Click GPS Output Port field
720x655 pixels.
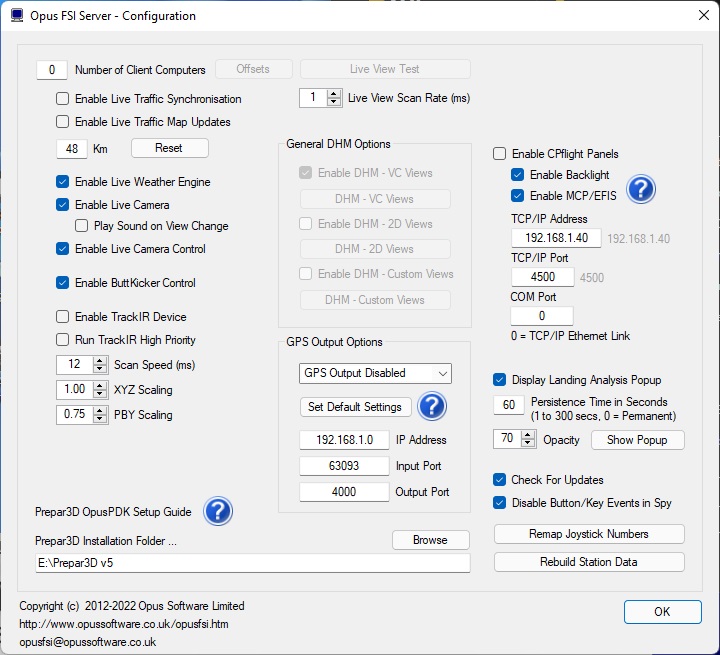(x=344, y=492)
